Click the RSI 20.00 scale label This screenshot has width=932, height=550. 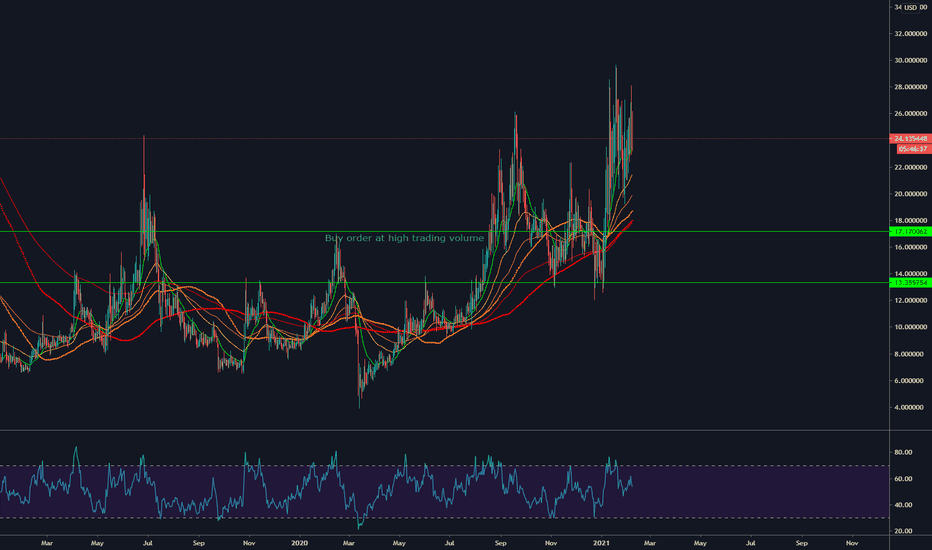pyautogui.click(x=903, y=531)
